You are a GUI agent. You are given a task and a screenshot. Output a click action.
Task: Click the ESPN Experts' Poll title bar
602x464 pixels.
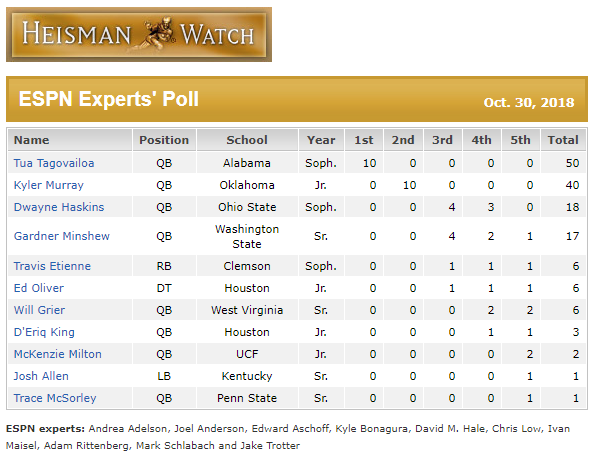pos(297,99)
